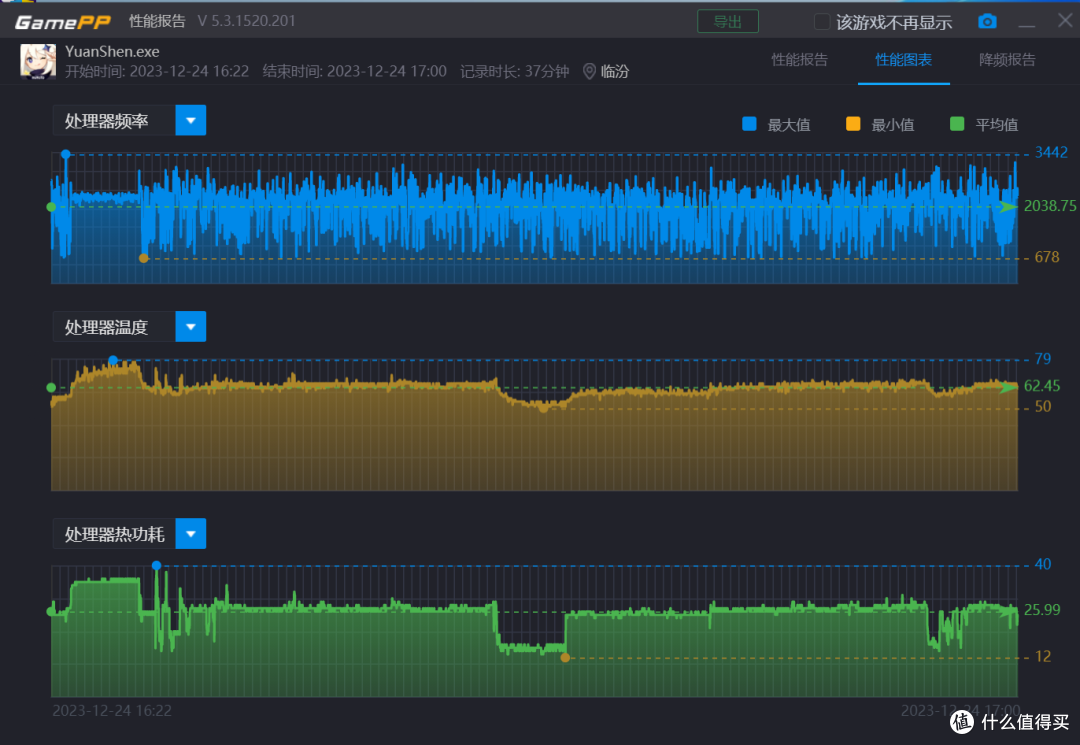
Task: Open the 处理器热功耗 dropdown arrow
Action: 191,534
